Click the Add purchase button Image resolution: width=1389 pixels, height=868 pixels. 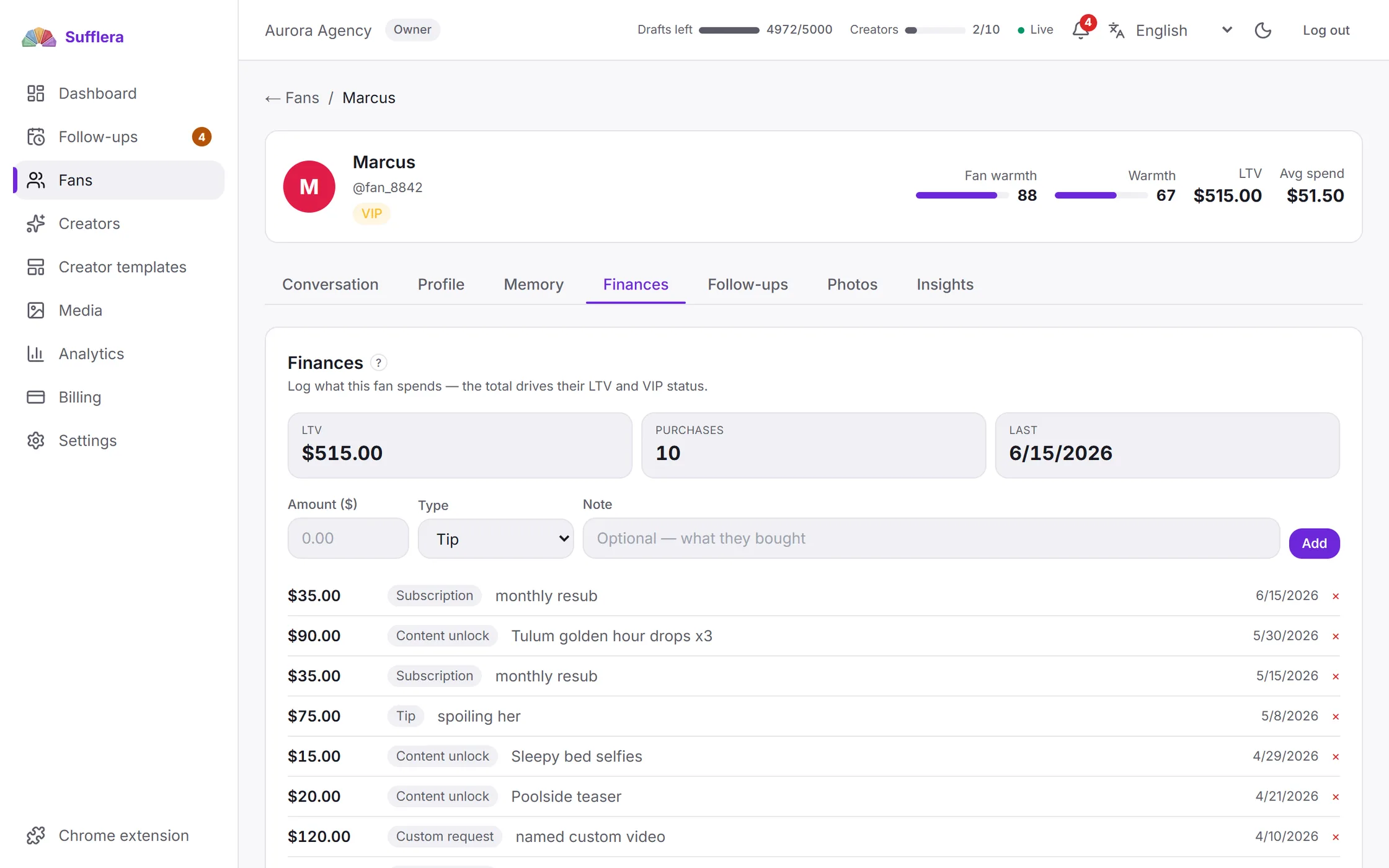pos(1315,544)
